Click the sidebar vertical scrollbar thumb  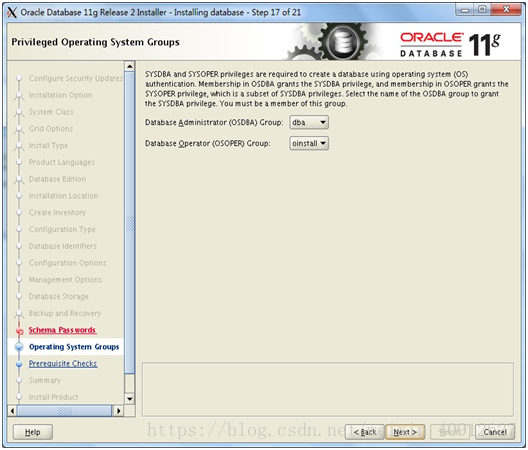pos(130,222)
